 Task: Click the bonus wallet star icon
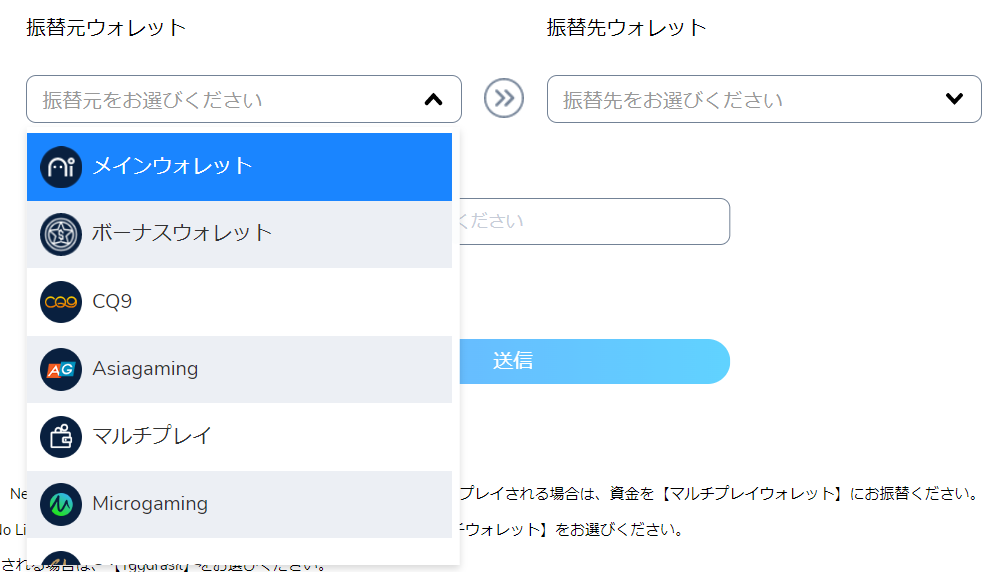(x=61, y=234)
